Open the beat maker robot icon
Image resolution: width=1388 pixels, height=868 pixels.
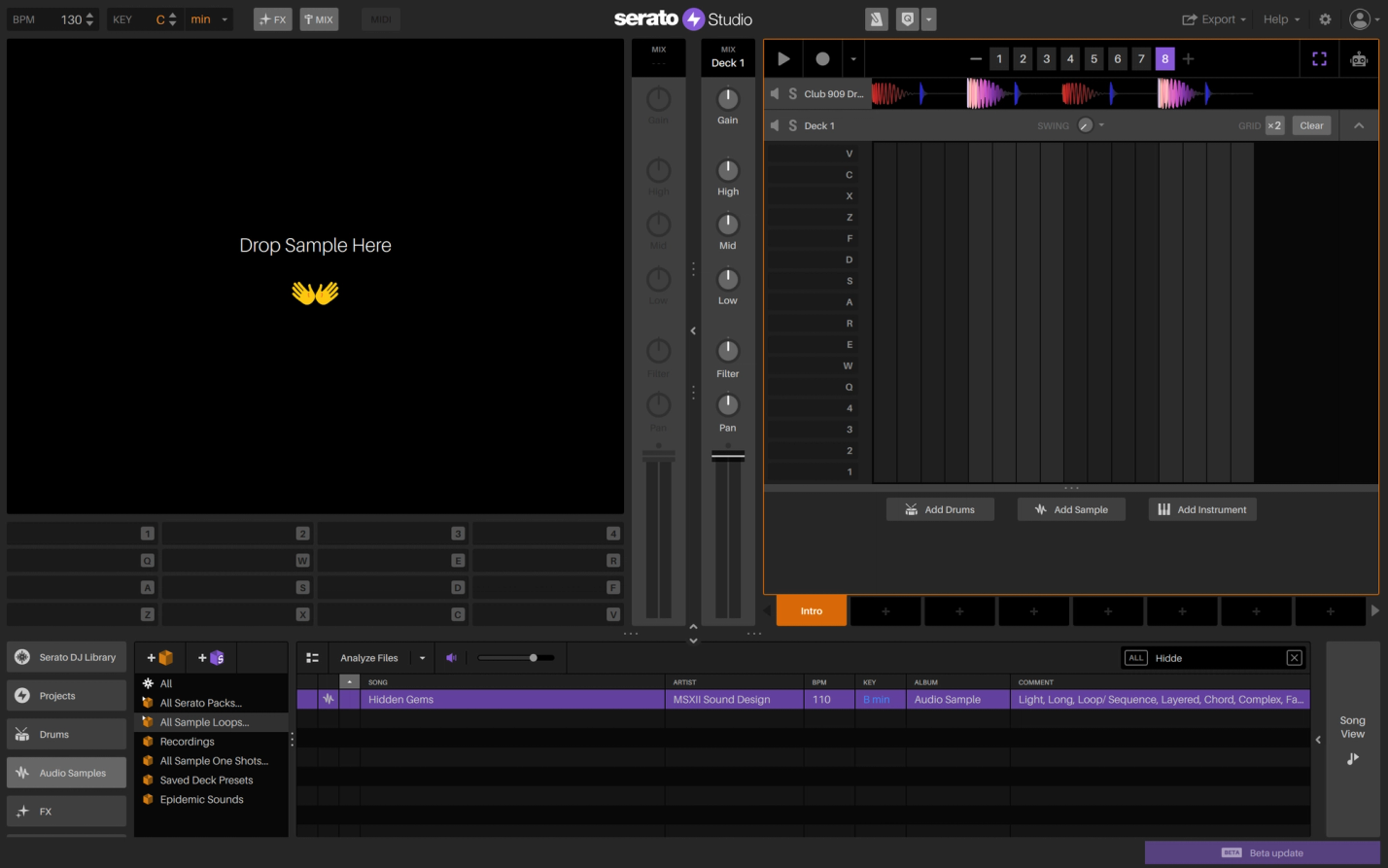[x=1358, y=58]
